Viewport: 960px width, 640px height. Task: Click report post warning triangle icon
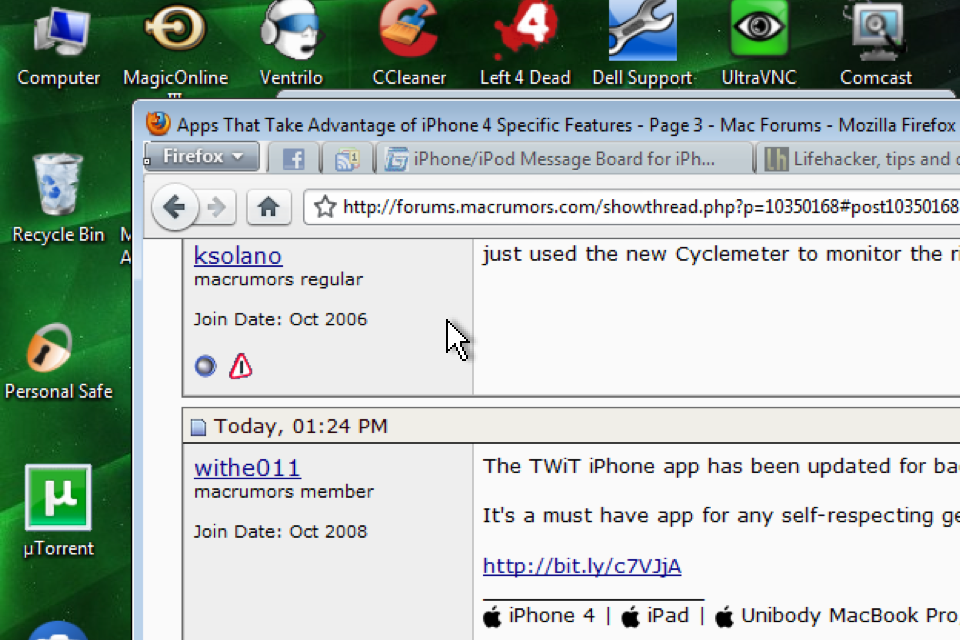pos(241,366)
